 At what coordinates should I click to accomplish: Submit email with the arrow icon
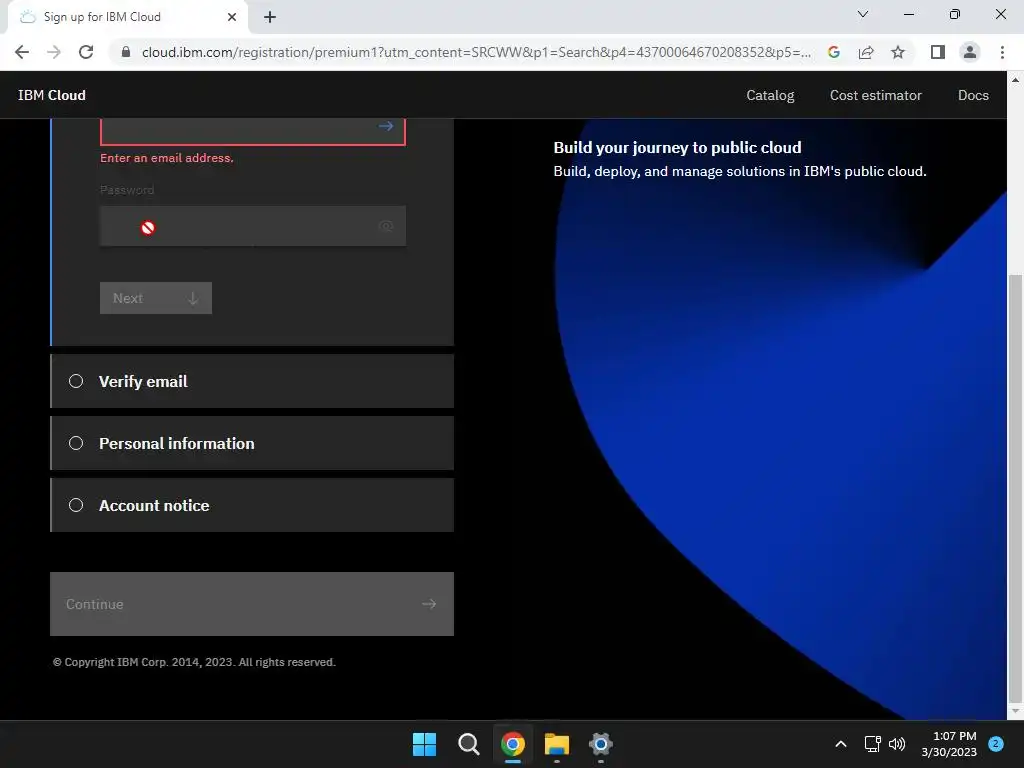pos(386,126)
